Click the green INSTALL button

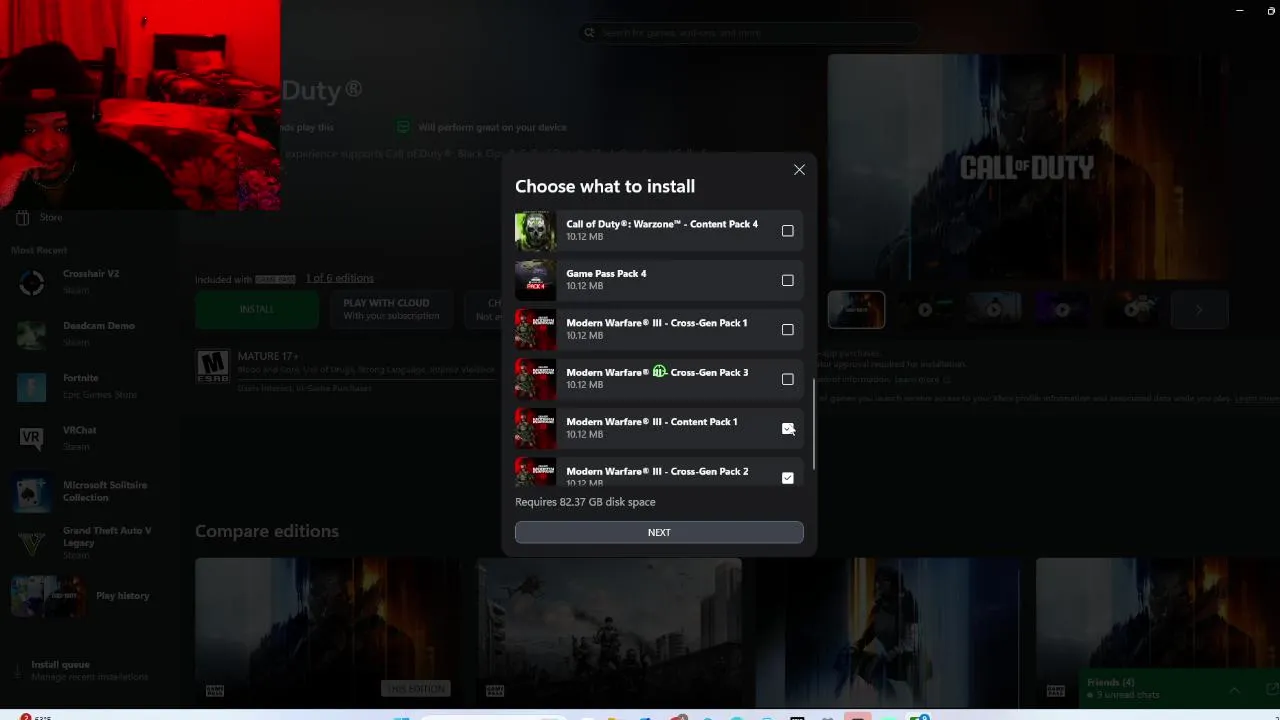[x=257, y=309]
